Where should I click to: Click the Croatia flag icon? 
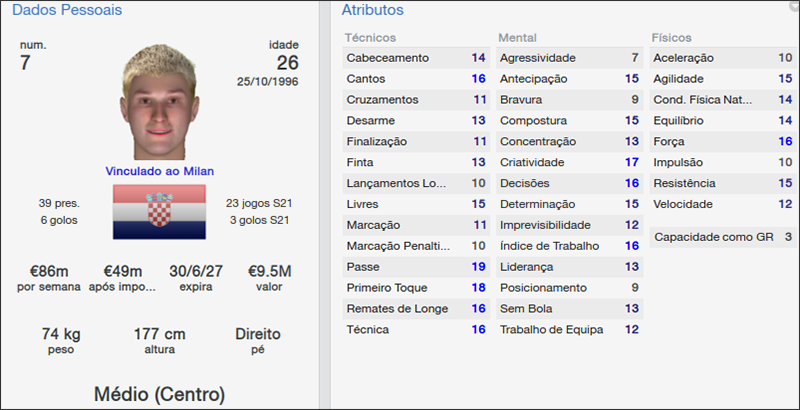point(159,212)
